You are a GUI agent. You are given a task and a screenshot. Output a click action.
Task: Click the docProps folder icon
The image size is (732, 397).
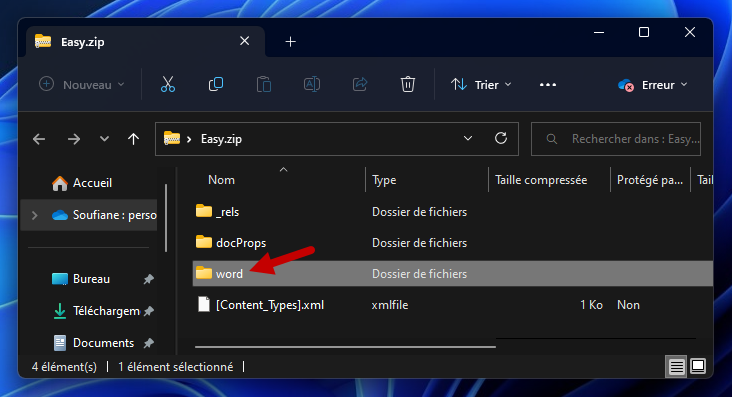coord(204,242)
